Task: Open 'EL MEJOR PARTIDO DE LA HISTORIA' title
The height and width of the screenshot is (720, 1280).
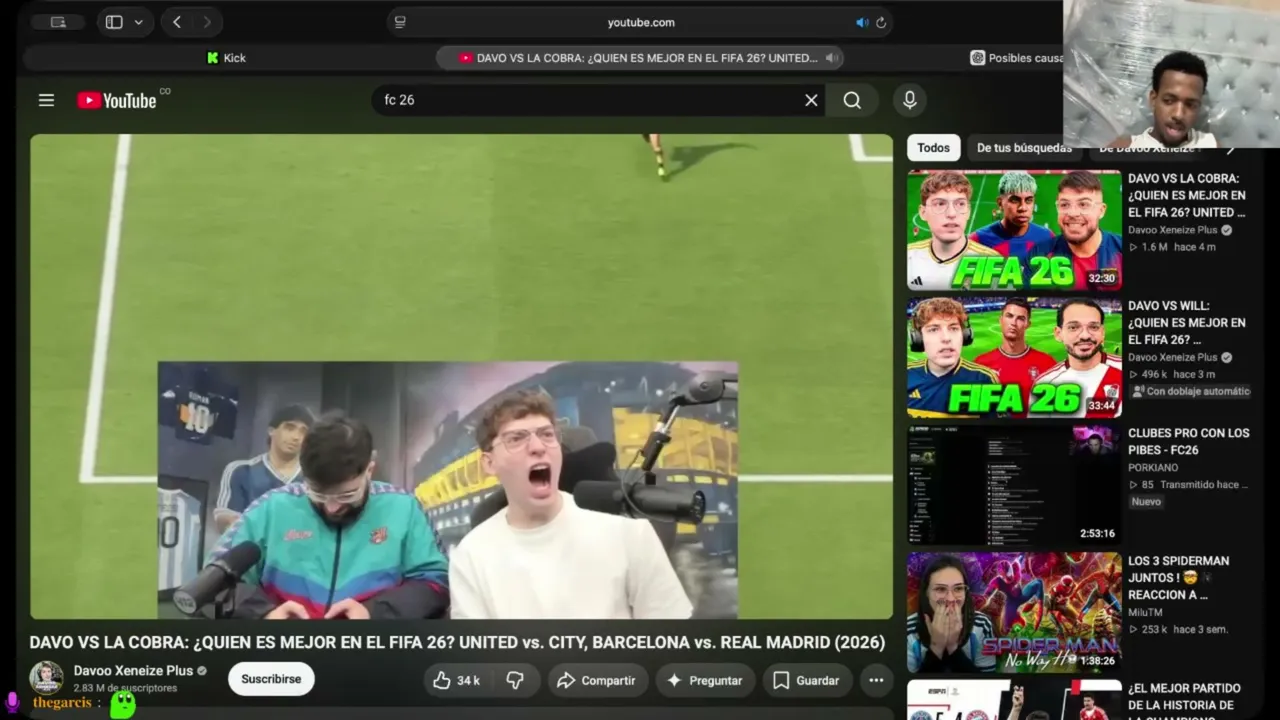Action: 1185,702
